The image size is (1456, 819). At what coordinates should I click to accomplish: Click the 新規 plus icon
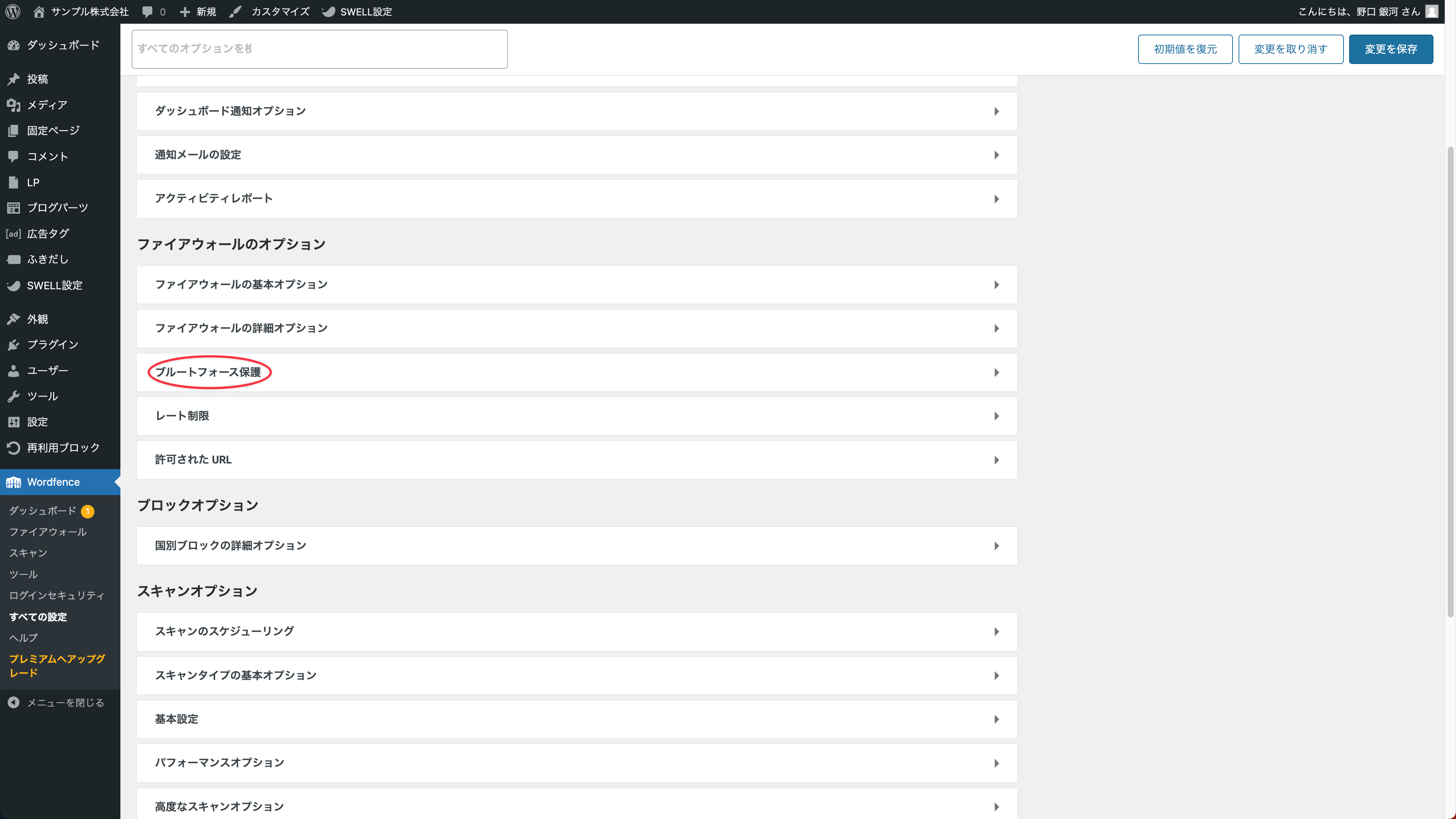[185, 11]
